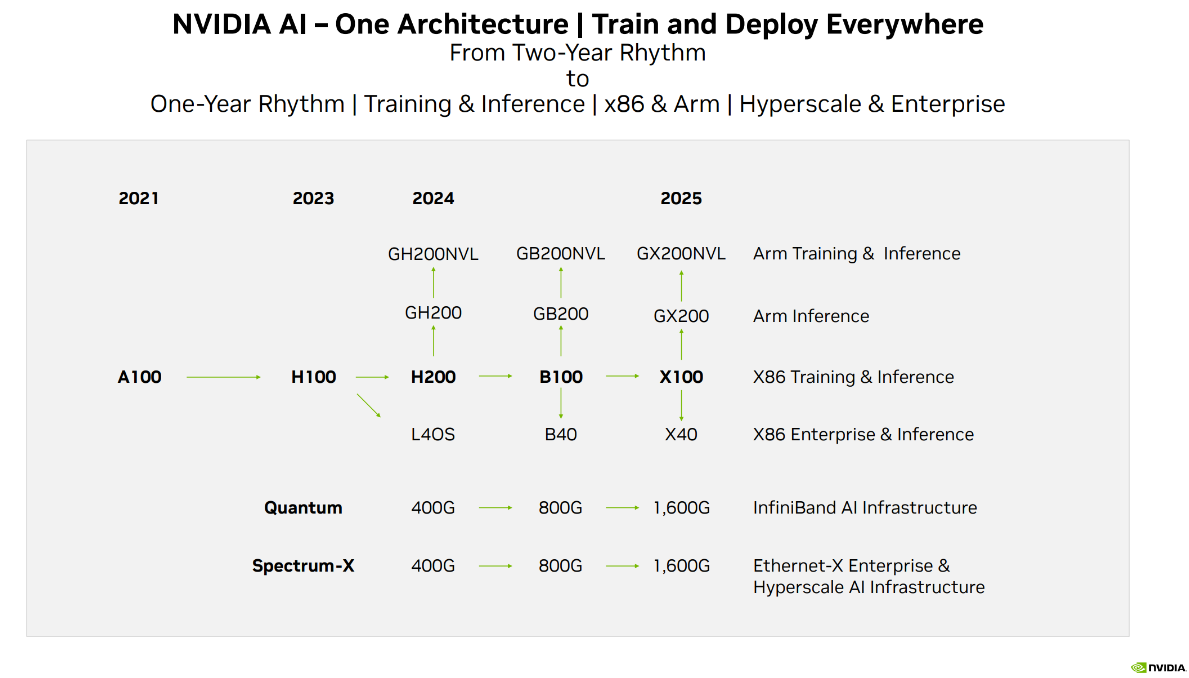Select the 2021 year heading
The width and height of the screenshot is (1189, 678).
[139, 199]
